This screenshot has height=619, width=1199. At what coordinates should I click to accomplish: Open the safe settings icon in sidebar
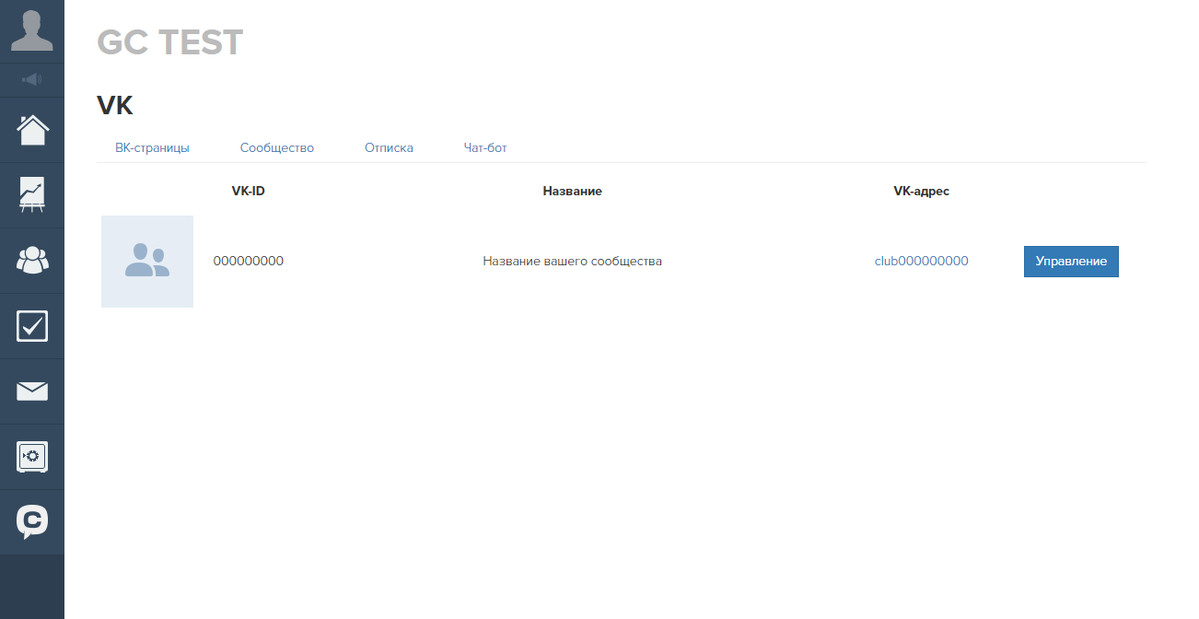32,457
